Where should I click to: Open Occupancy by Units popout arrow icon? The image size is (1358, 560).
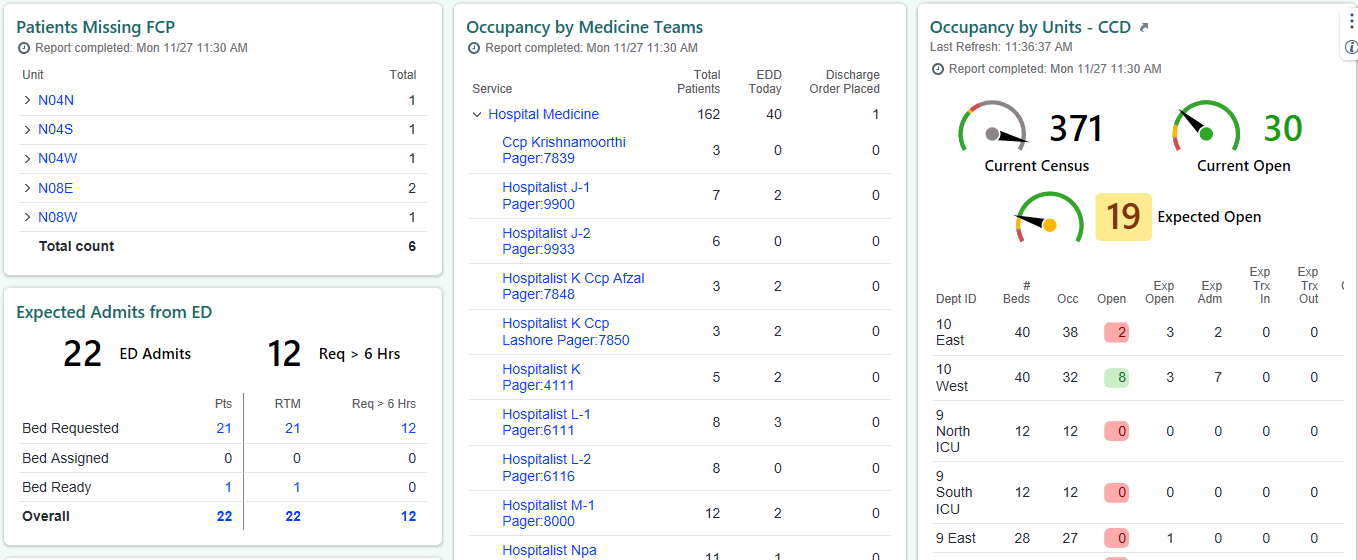point(1144,28)
